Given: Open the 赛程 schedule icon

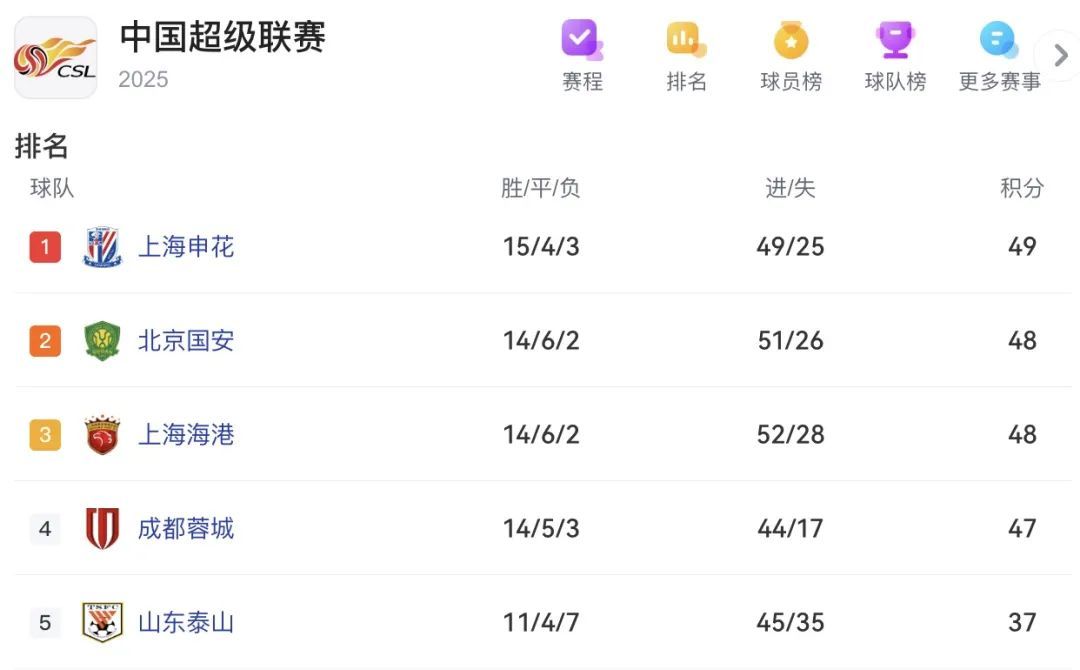Looking at the screenshot, I should [581, 41].
